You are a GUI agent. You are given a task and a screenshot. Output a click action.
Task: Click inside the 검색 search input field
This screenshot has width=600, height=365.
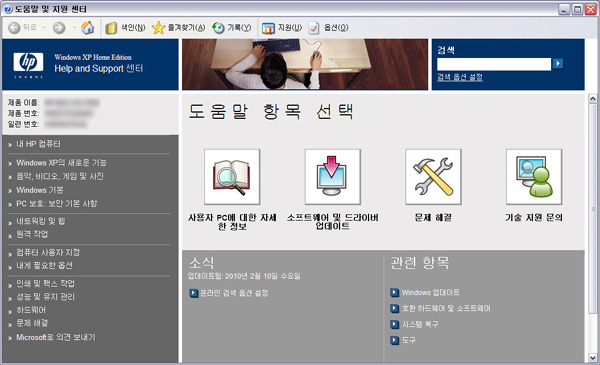(x=494, y=64)
